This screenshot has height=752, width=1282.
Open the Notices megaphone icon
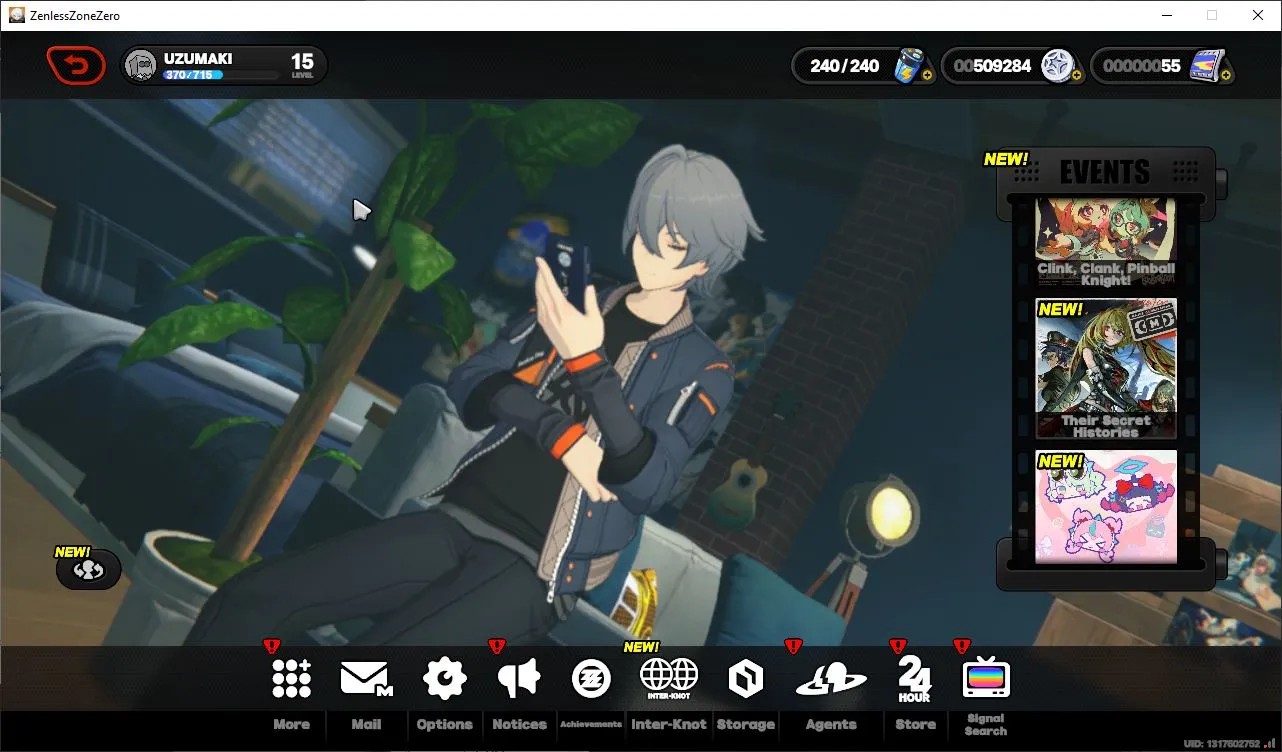[519, 679]
